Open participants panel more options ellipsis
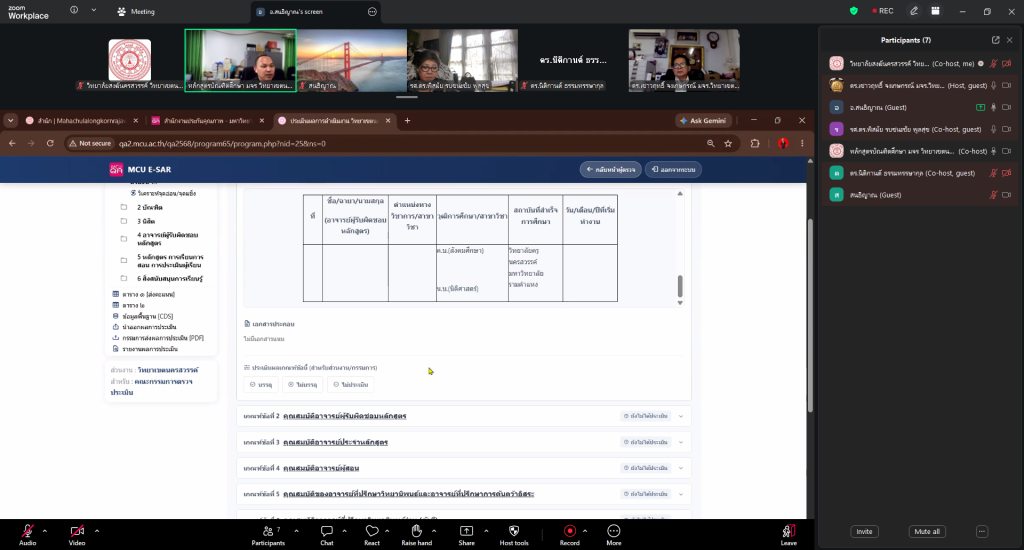This screenshot has height=550, width=1024. click(x=982, y=532)
